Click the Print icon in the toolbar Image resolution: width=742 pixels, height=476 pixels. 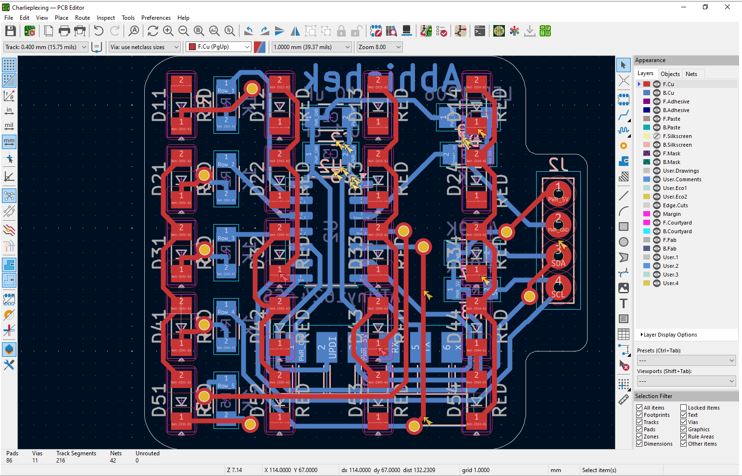pyautogui.click(x=64, y=31)
